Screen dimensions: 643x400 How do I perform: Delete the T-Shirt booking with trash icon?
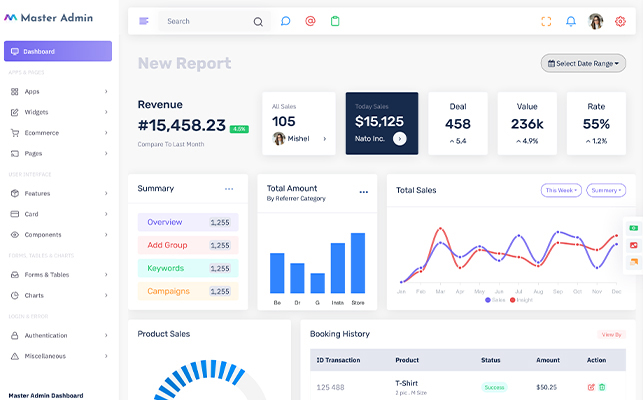[x=602, y=387]
